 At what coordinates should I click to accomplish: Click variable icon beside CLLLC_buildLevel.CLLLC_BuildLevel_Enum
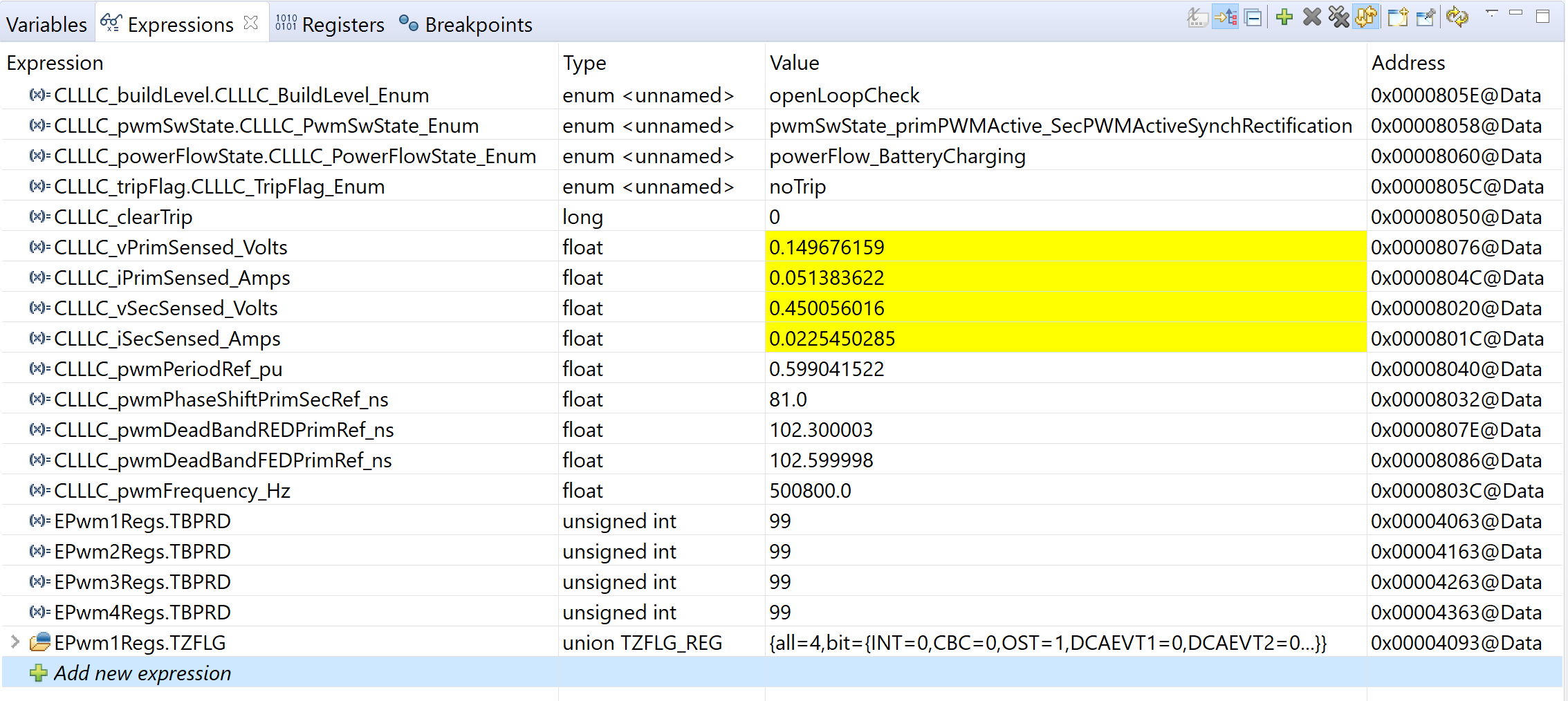click(x=39, y=95)
